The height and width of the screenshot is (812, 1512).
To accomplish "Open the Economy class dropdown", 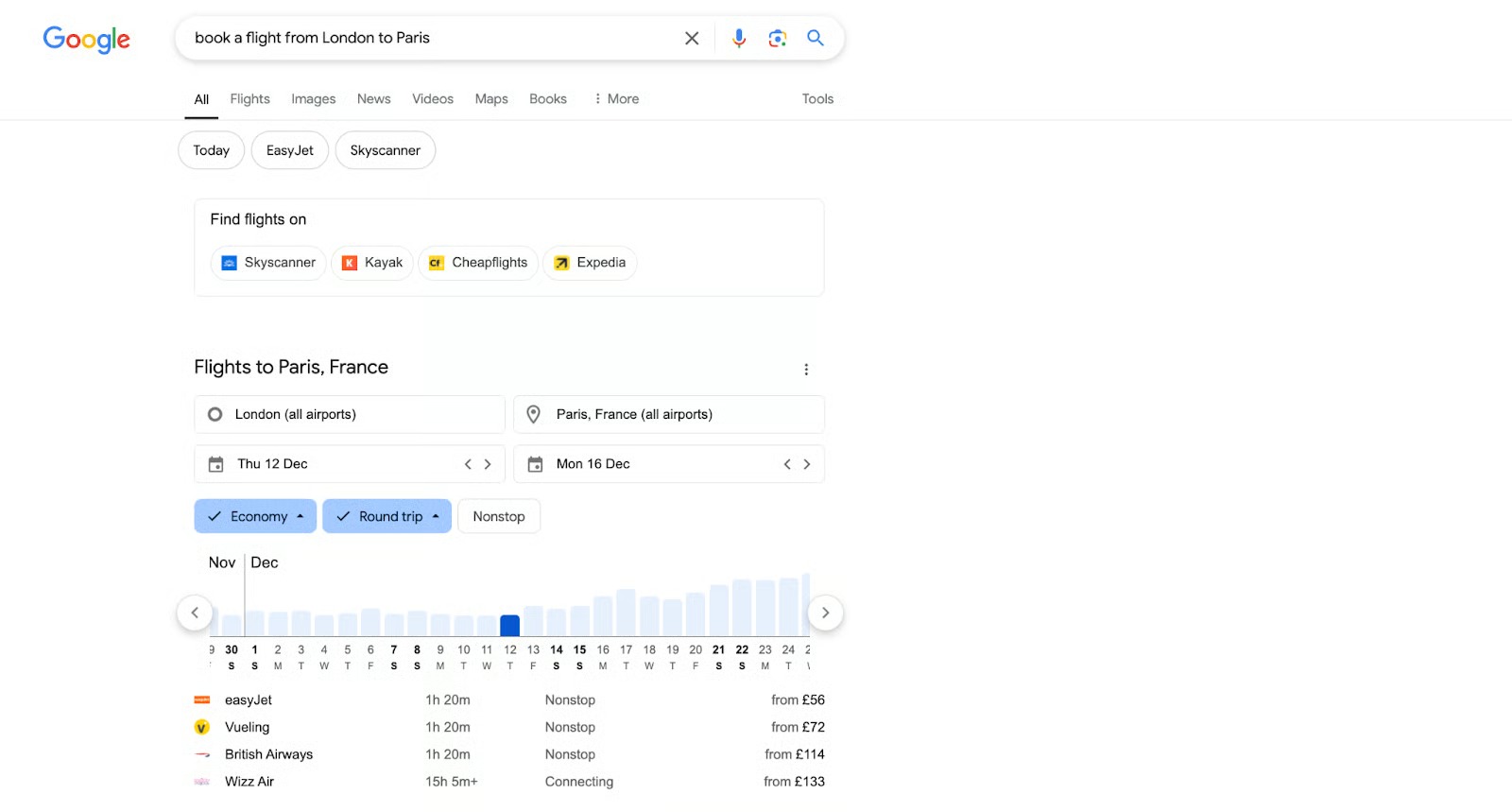I will click(x=255, y=516).
